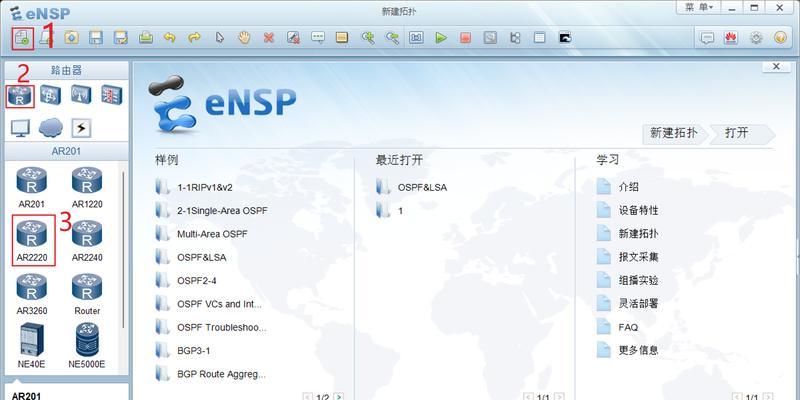Click the Save As toolbar icon
This screenshot has height=400, width=800.
121,38
